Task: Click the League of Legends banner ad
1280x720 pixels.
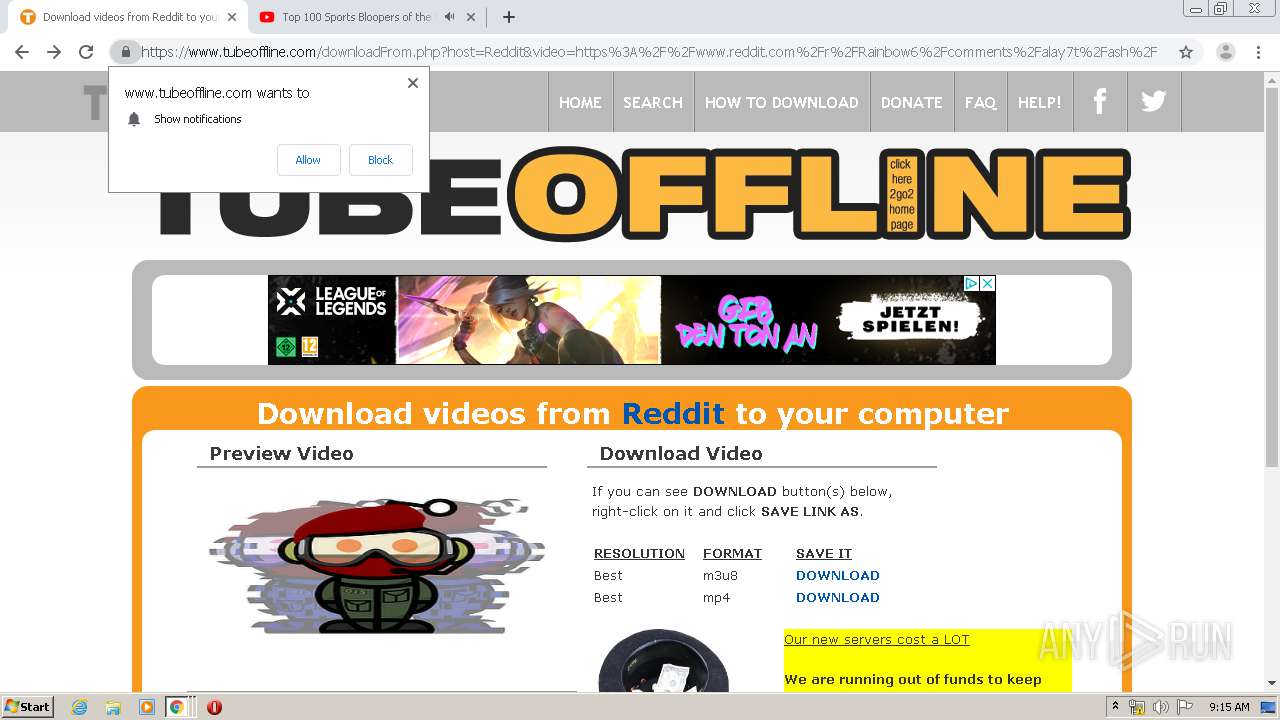Action: [632, 320]
